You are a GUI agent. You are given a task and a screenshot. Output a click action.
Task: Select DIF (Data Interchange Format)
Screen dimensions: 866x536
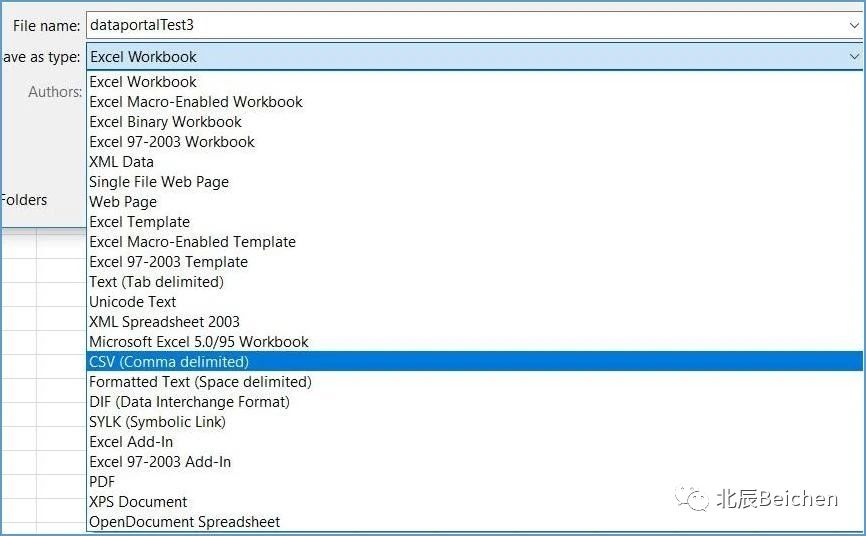(x=189, y=402)
